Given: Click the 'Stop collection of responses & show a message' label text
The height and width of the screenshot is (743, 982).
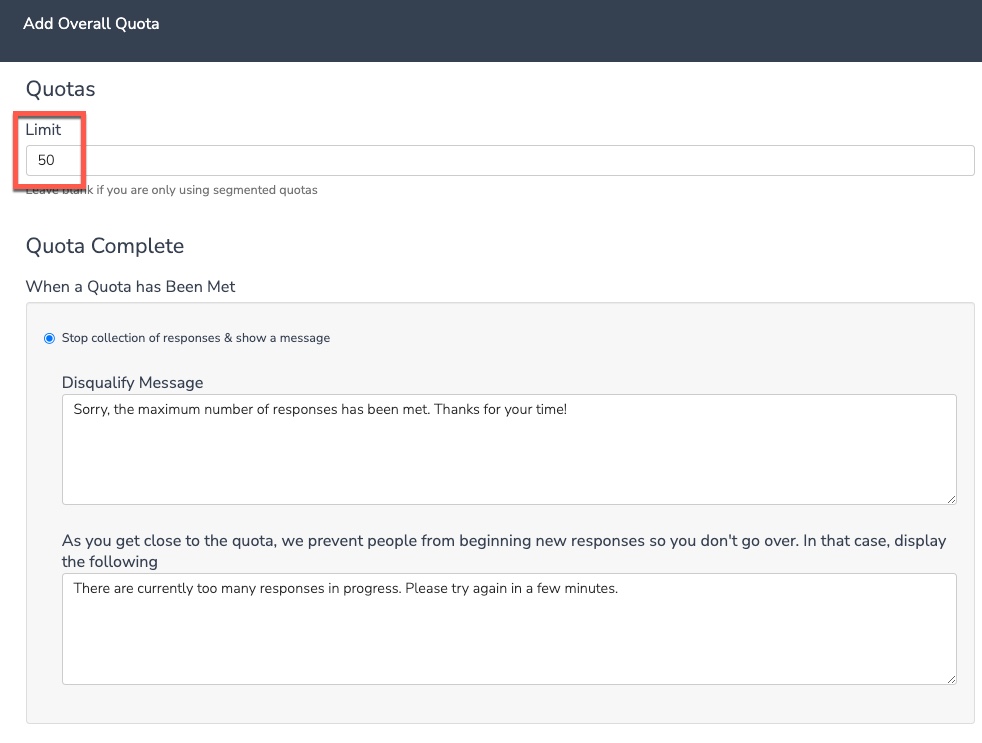Looking at the screenshot, I should (x=196, y=338).
